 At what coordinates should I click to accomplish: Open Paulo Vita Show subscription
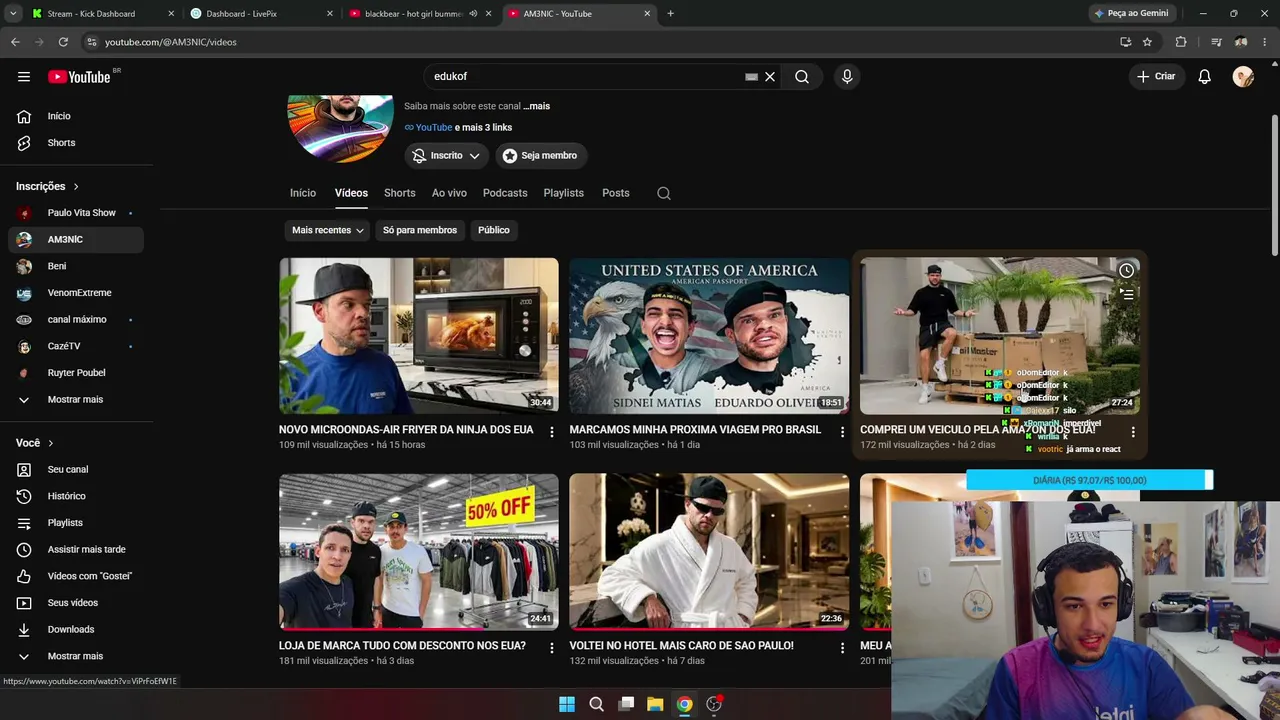pyautogui.click(x=76, y=213)
